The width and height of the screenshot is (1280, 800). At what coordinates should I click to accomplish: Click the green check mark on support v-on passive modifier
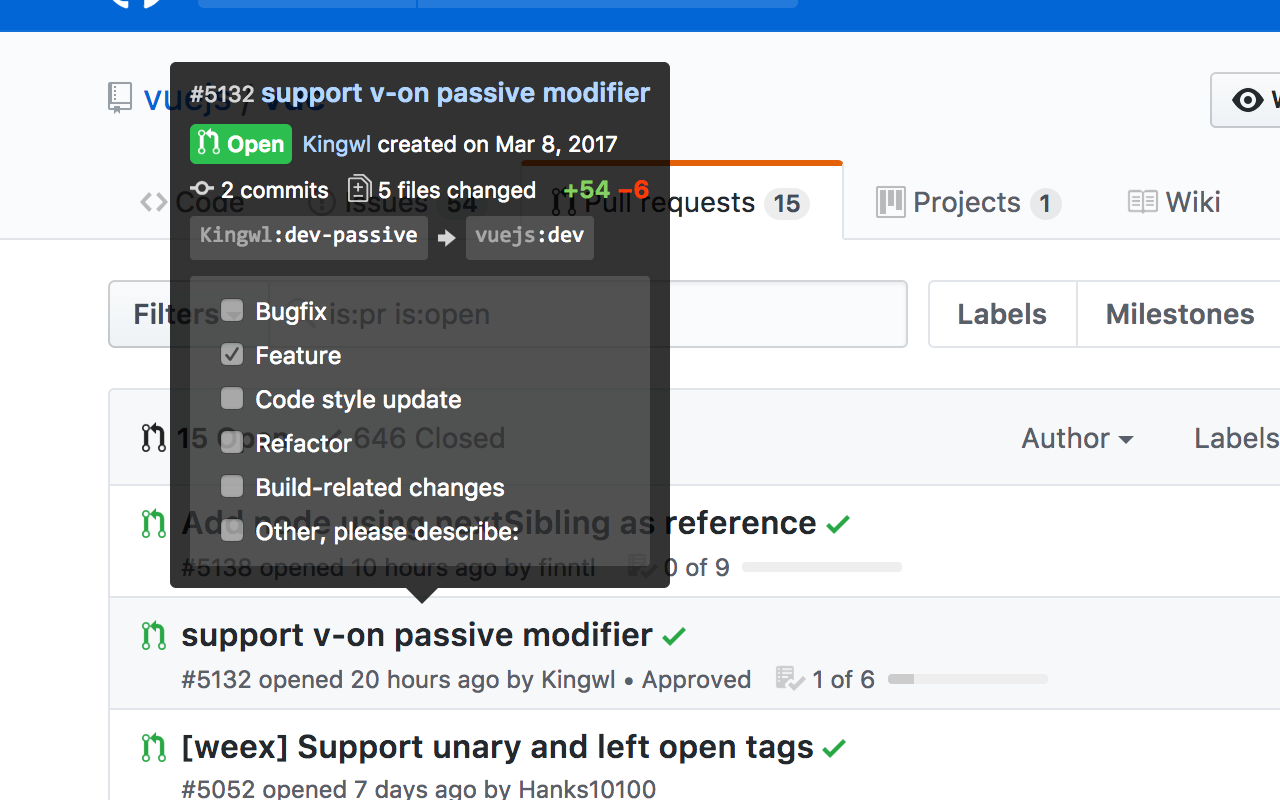click(x=674, y=634)
